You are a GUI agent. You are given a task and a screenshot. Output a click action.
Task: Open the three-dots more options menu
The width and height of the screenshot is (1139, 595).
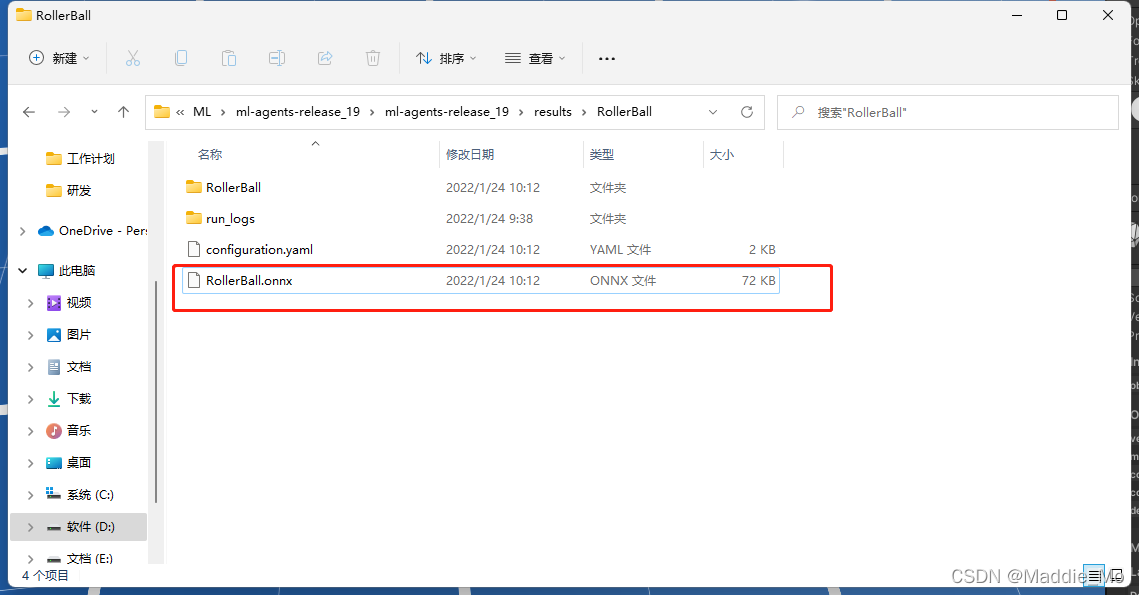tap(607, 58)
